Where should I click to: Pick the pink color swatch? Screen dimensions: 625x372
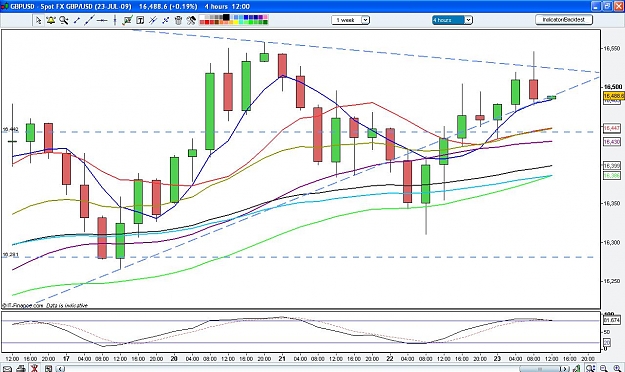(265, 18)
